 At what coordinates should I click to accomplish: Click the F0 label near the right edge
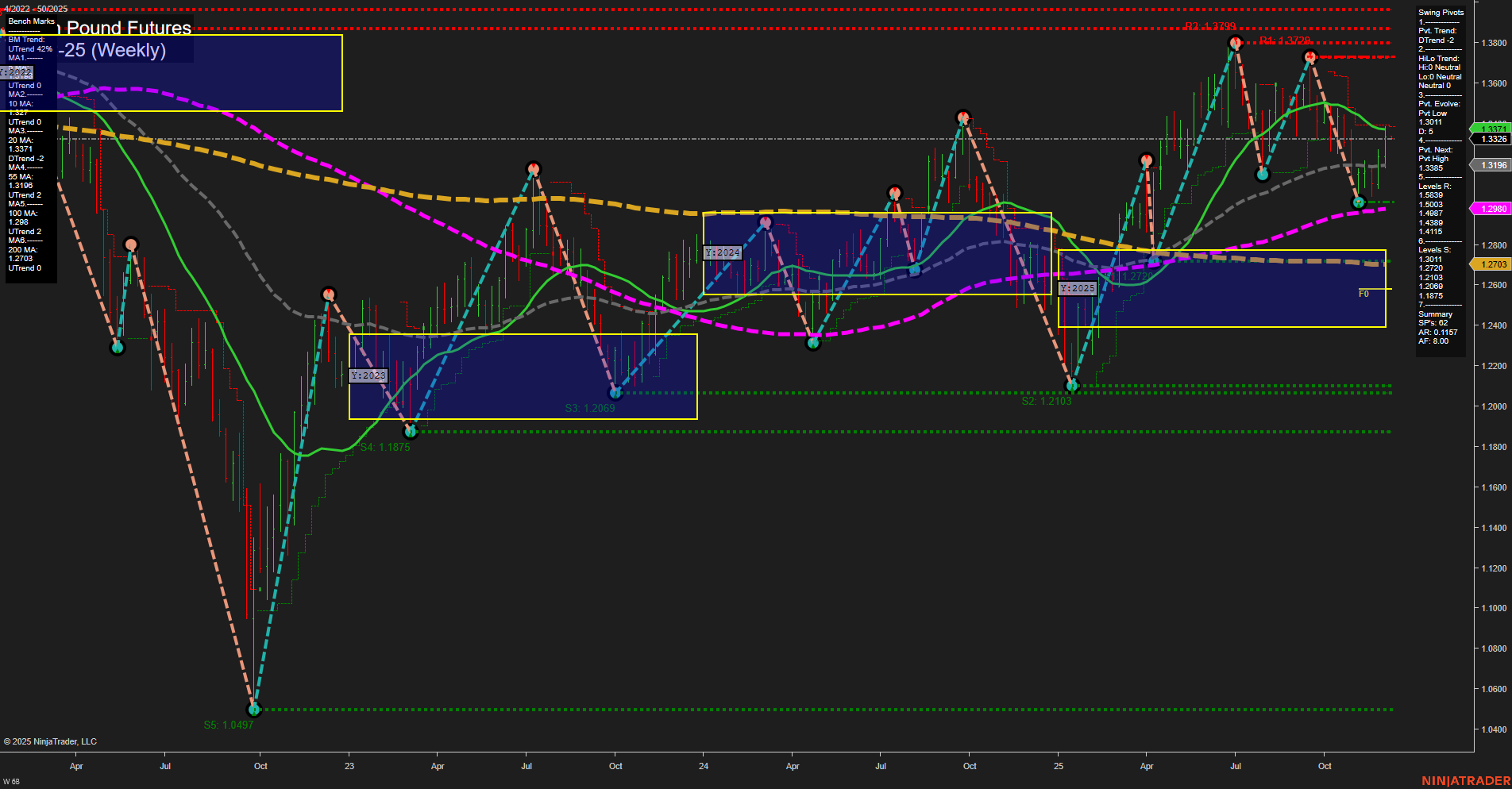1363,292
